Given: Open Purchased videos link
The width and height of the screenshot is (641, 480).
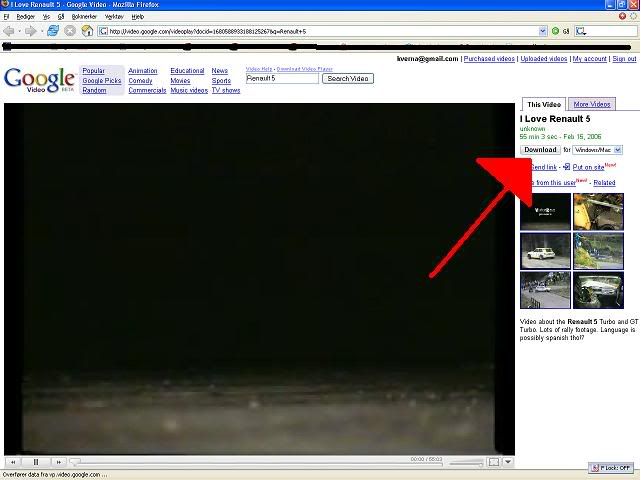Looking at the screenshot, I should click(489, 59).
